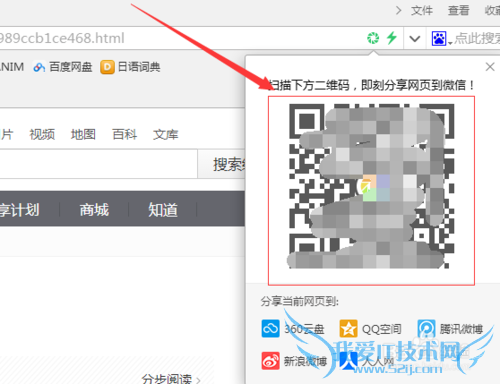The height and width of the screenshot is (384, 500).
Task: Expand the menu bar chevron arrow
Action: (x=398, y=11)
